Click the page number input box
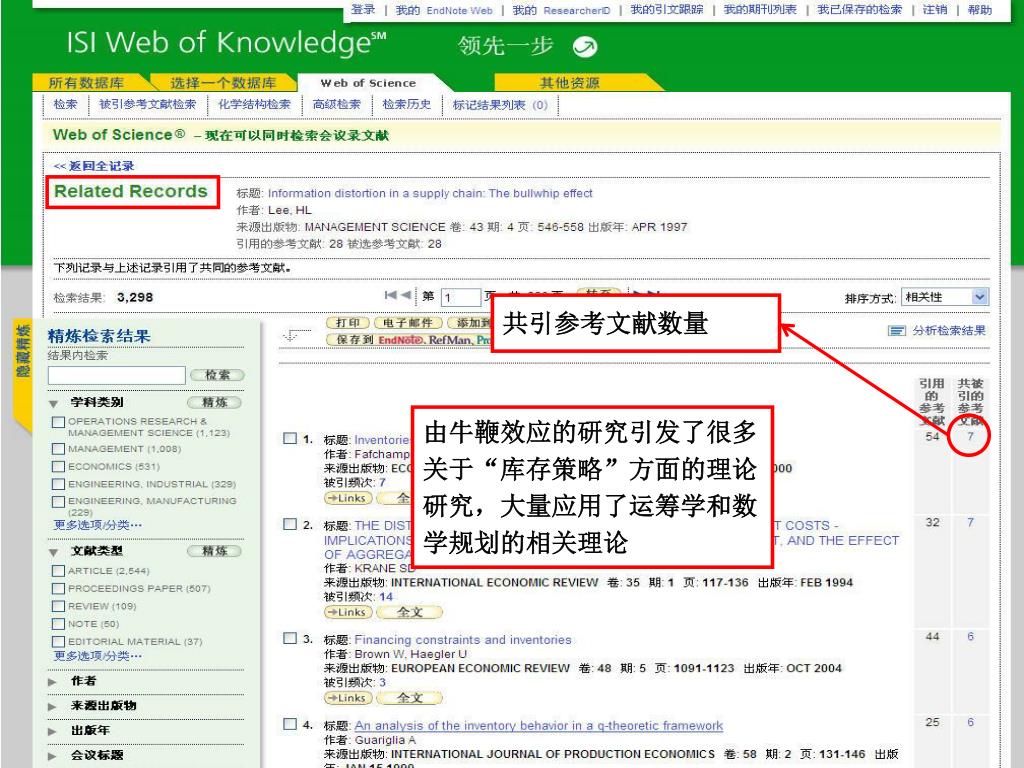Viewport: 1024px width, 768px height. coord(461,297)
